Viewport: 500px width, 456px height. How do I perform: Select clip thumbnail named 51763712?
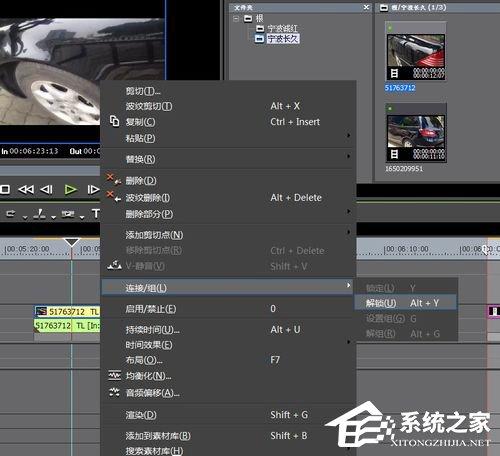[x=415, y=51]
